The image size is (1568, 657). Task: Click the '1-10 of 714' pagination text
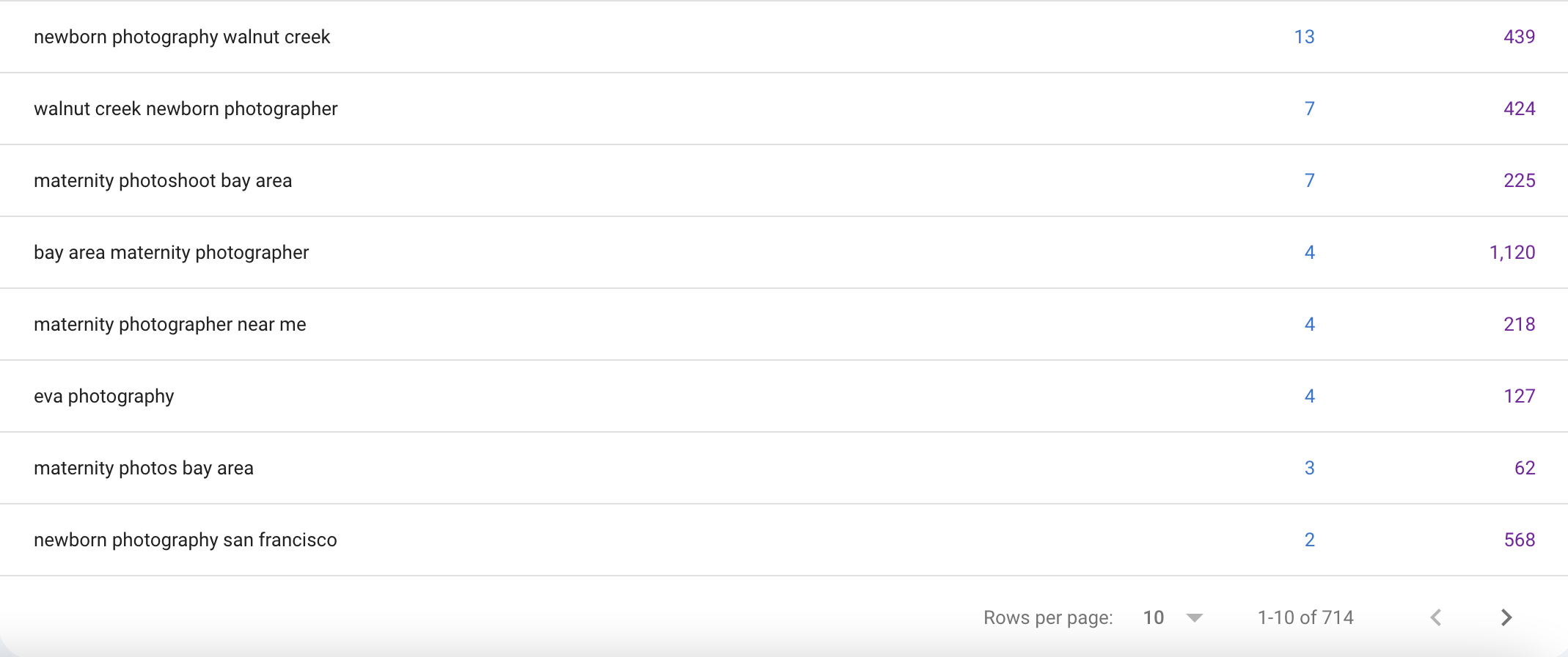coord(1305,617)
